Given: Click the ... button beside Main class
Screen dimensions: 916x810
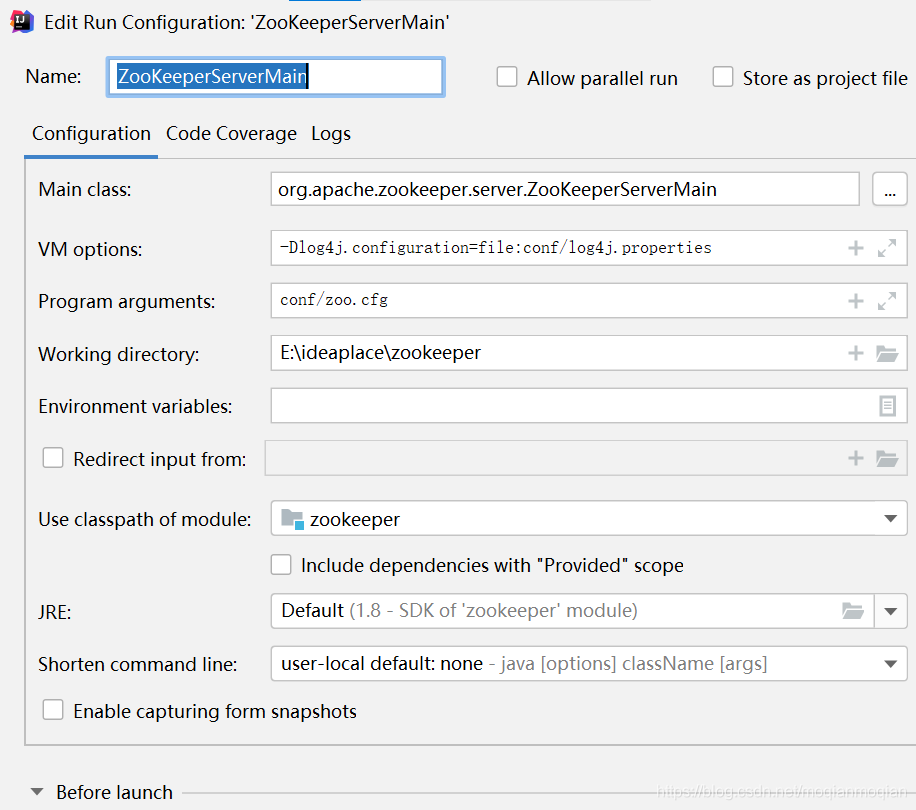Looking at the screenshot, I should [x=889, y=189].
